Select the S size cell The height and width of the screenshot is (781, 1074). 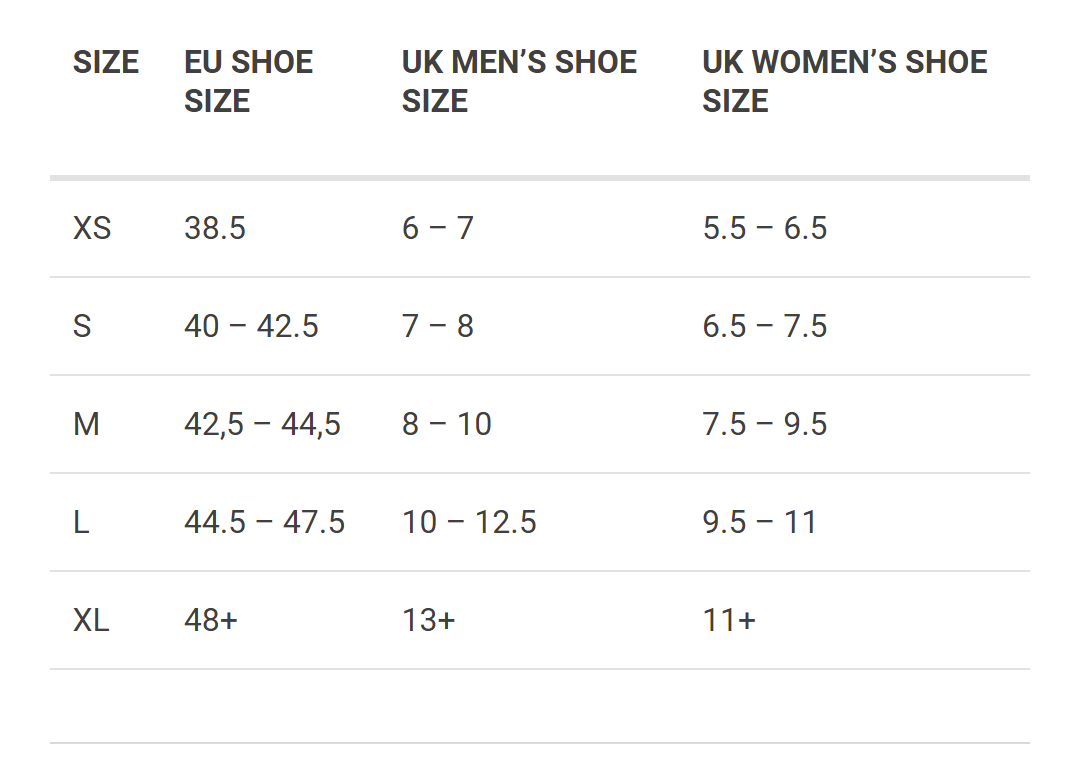pos(82,327)
